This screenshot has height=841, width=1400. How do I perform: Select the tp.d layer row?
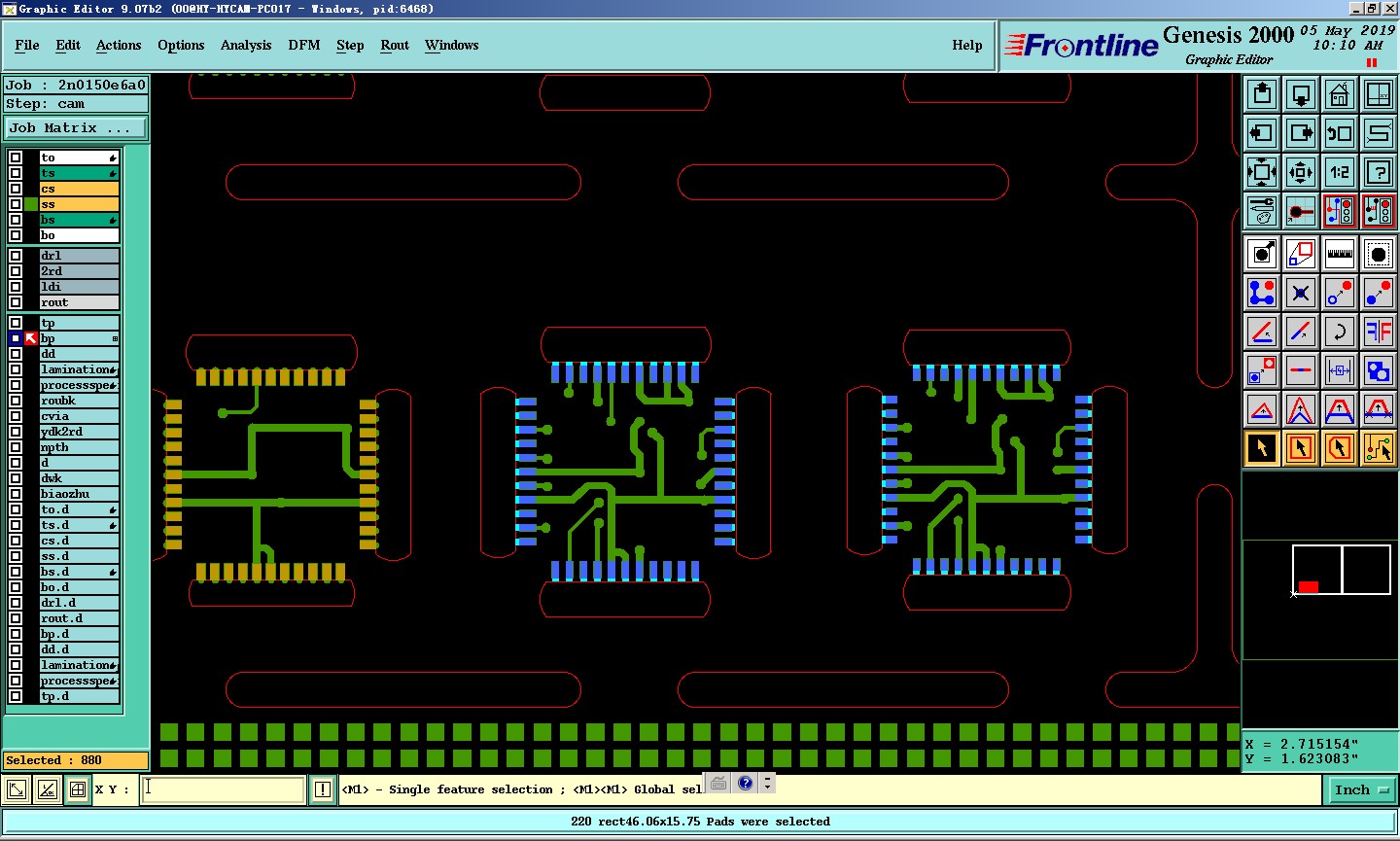pyautogui.click(x=79, y=696)
